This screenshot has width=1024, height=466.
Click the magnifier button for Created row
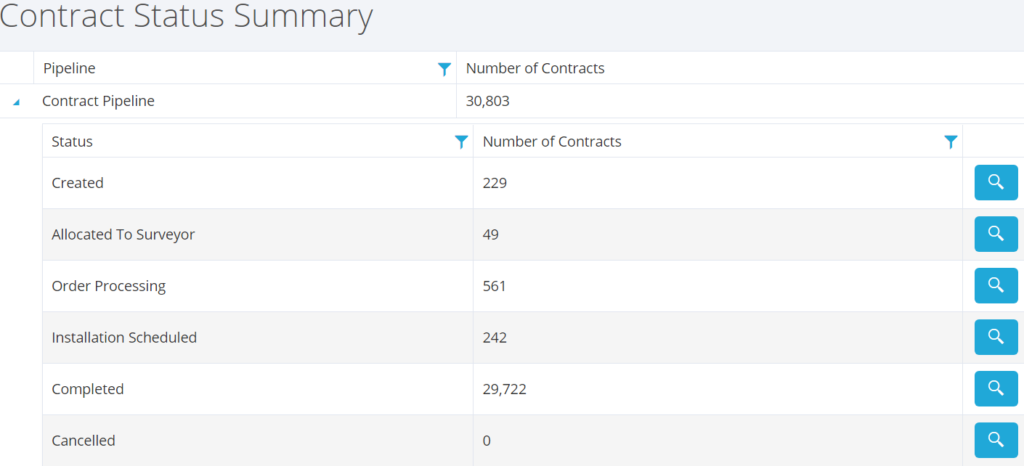(x=995, y=182)
